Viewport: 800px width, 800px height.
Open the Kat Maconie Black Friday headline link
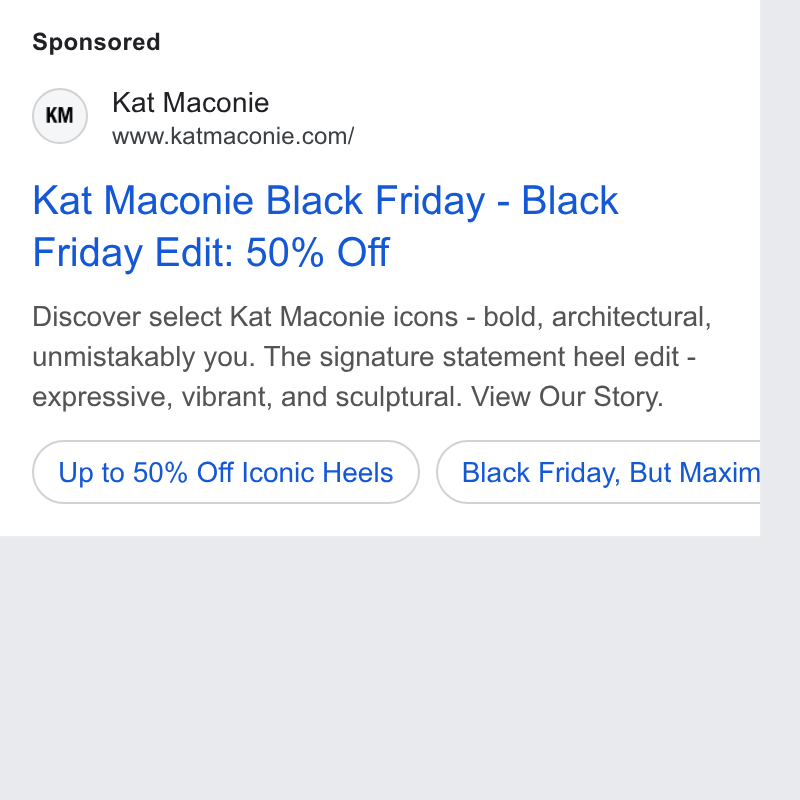pyautogui.click(x=326, y=226)
